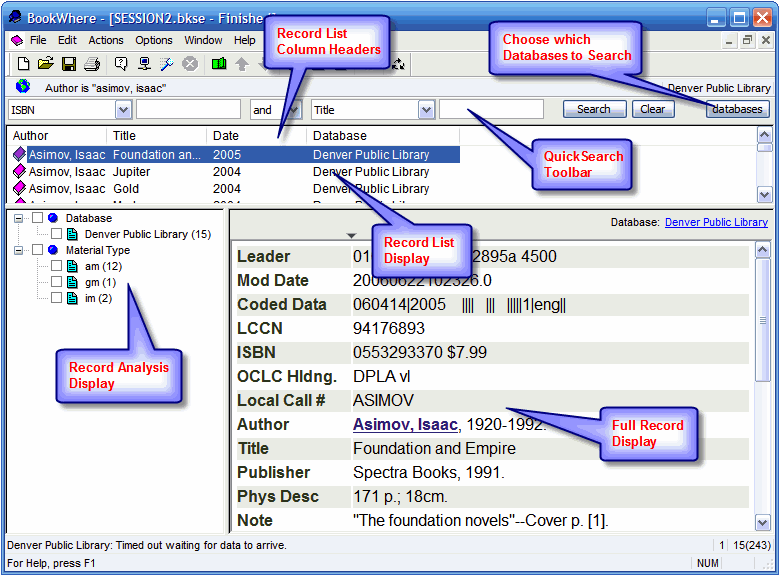The height and width of the screenshot is (576, 780).
Task: Click the databases button
Action: [x=737, y=109]
